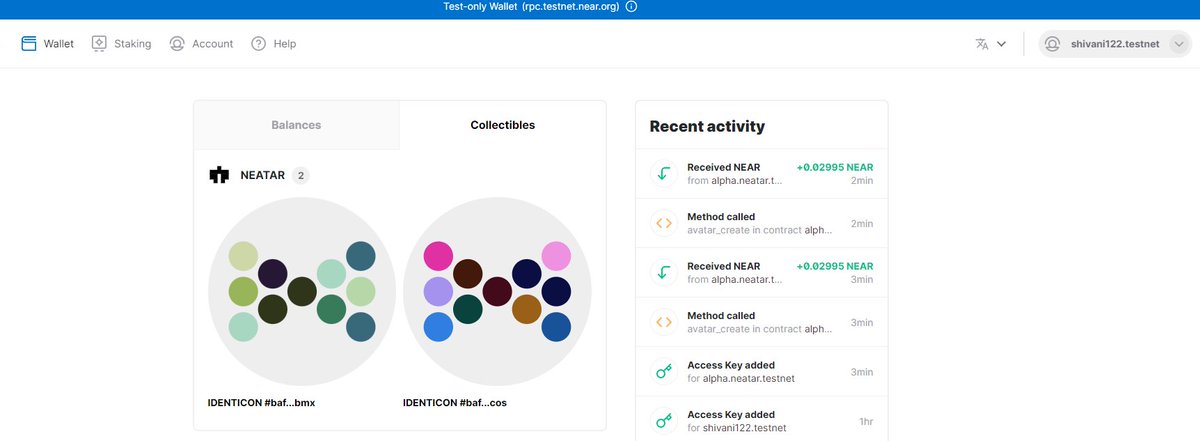Click the Wallet card icon
The height and width of the screenshot is (441, 1200).
(x=28, y=44)
